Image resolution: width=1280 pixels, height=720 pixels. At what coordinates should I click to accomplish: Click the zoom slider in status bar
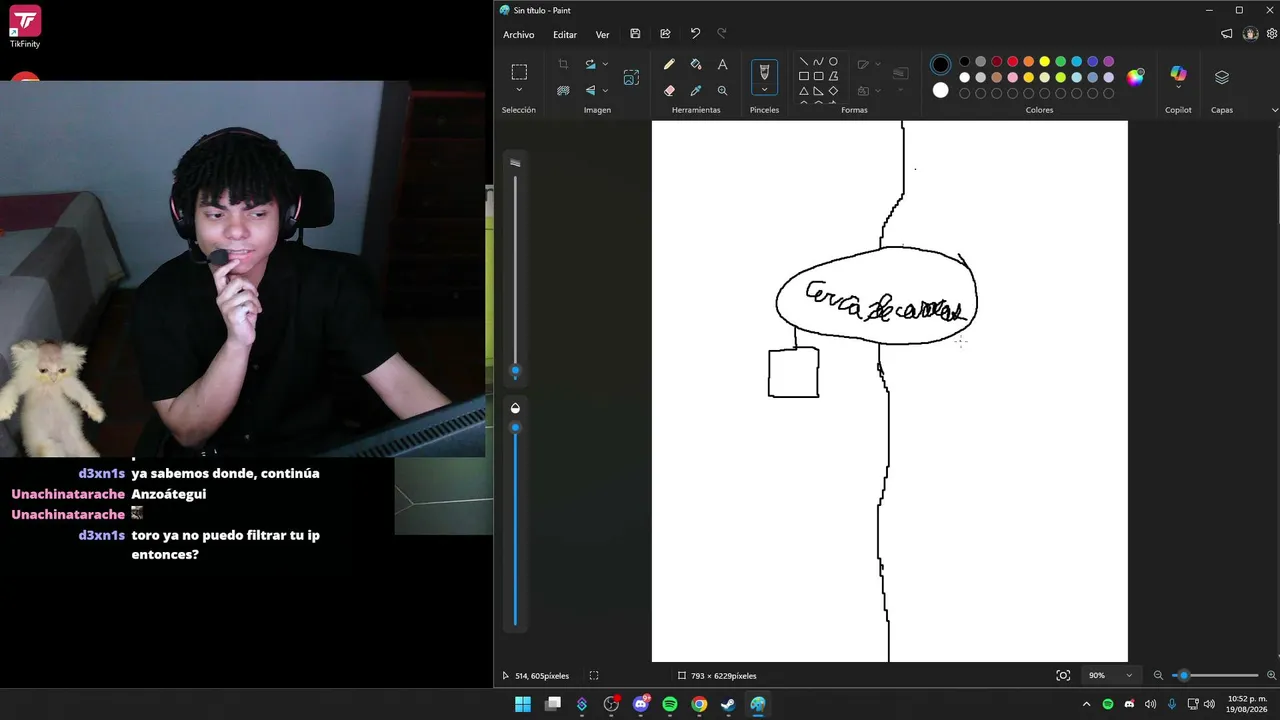[x=1215, y=675]
